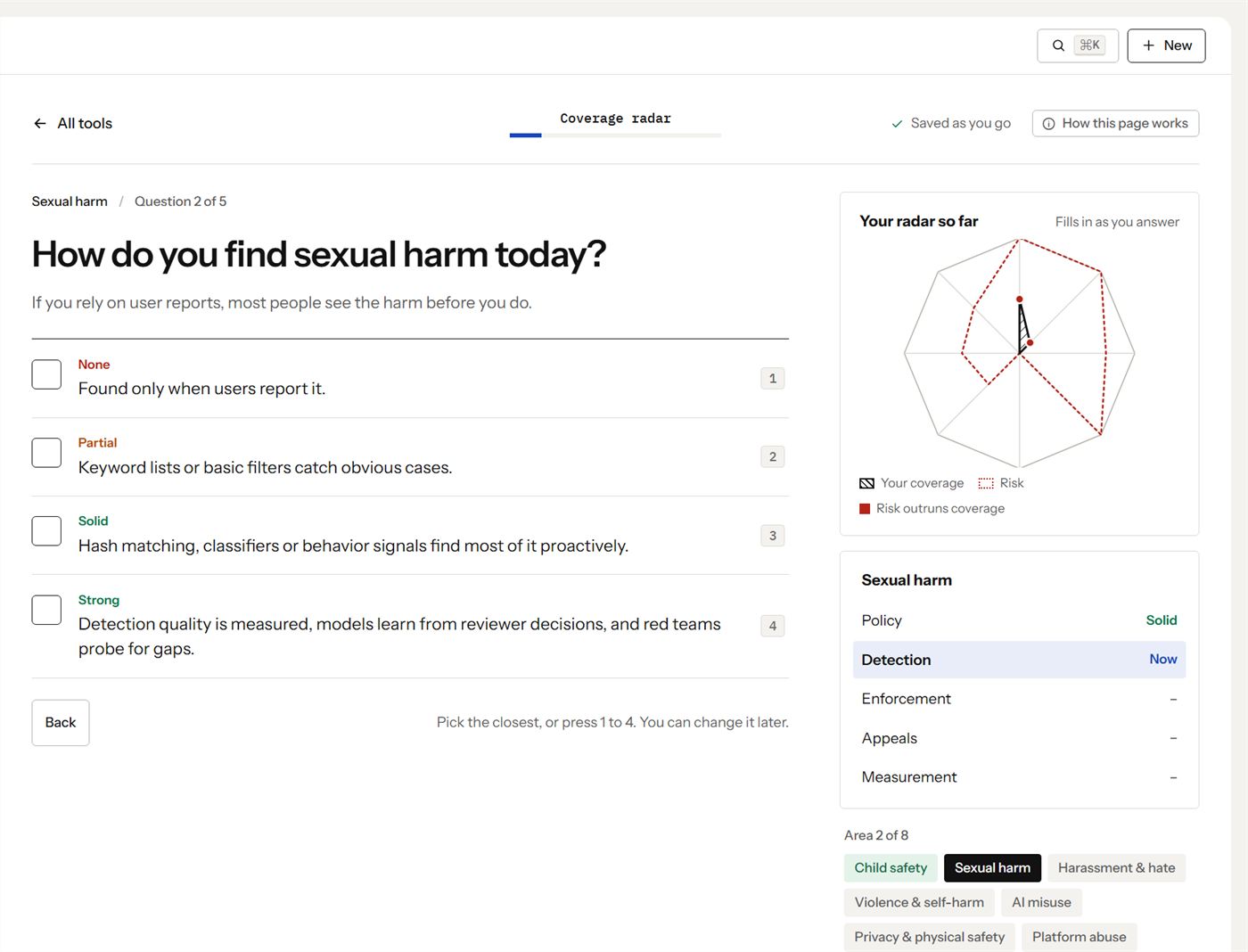
Task: Select the Policy row in Sexual harm
Action: (x=1019, y=620)
